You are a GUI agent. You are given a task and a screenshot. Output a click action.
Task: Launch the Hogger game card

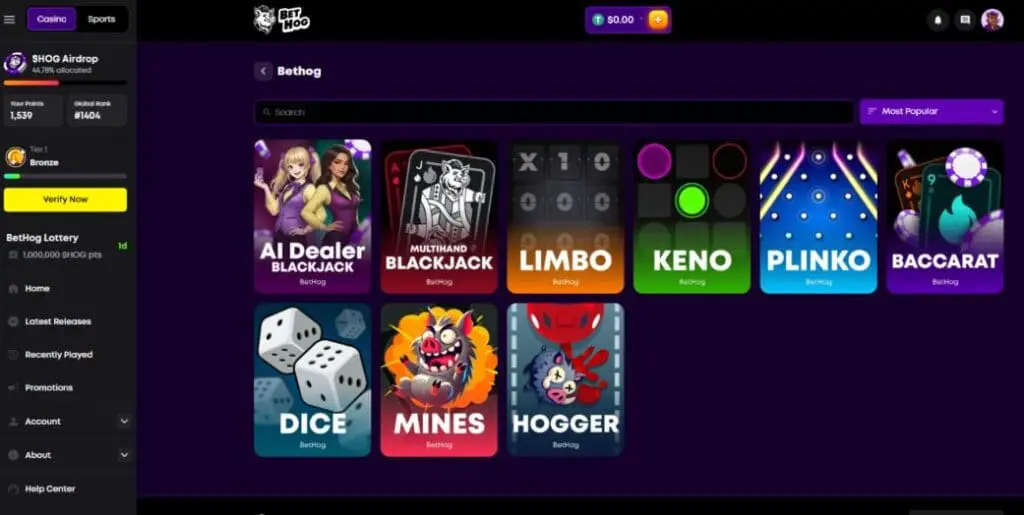tap(566, 379)
